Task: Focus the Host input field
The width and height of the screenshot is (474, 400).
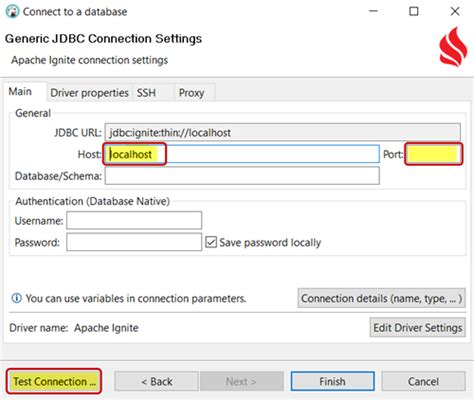Action: tap(242, 154)
